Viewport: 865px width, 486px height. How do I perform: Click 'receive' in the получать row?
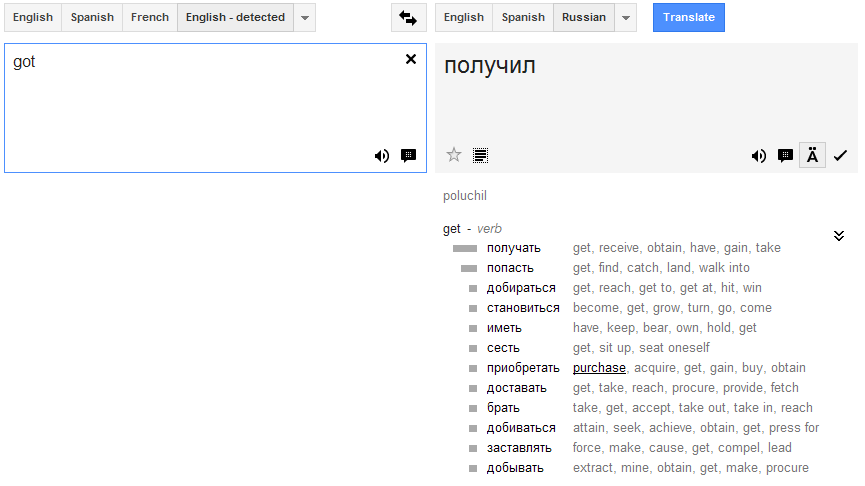(x=620, y=248)
